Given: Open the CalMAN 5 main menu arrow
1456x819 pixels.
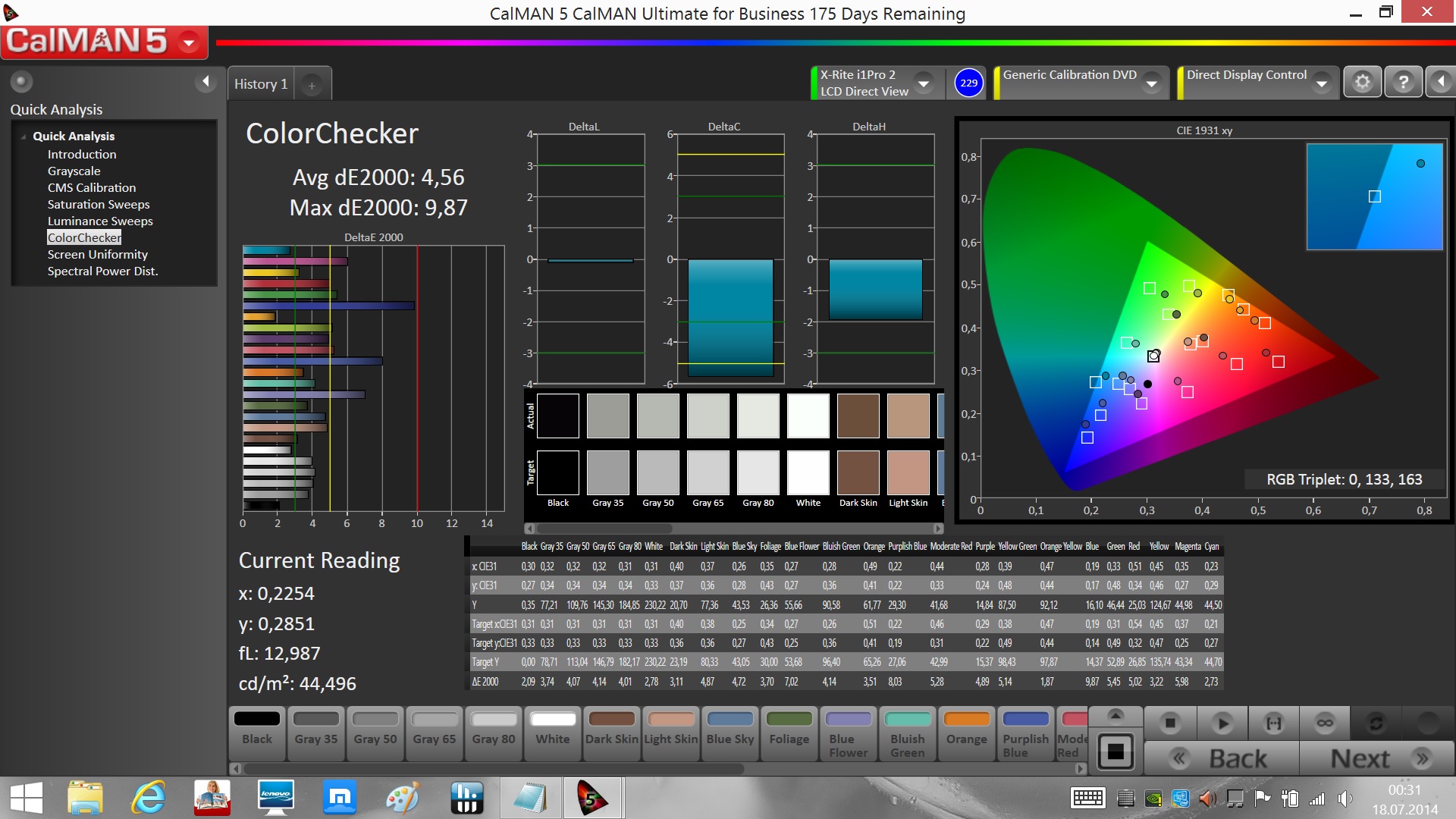Looking at the screenshot, I should pyautogui.click(x=189, y=42).
